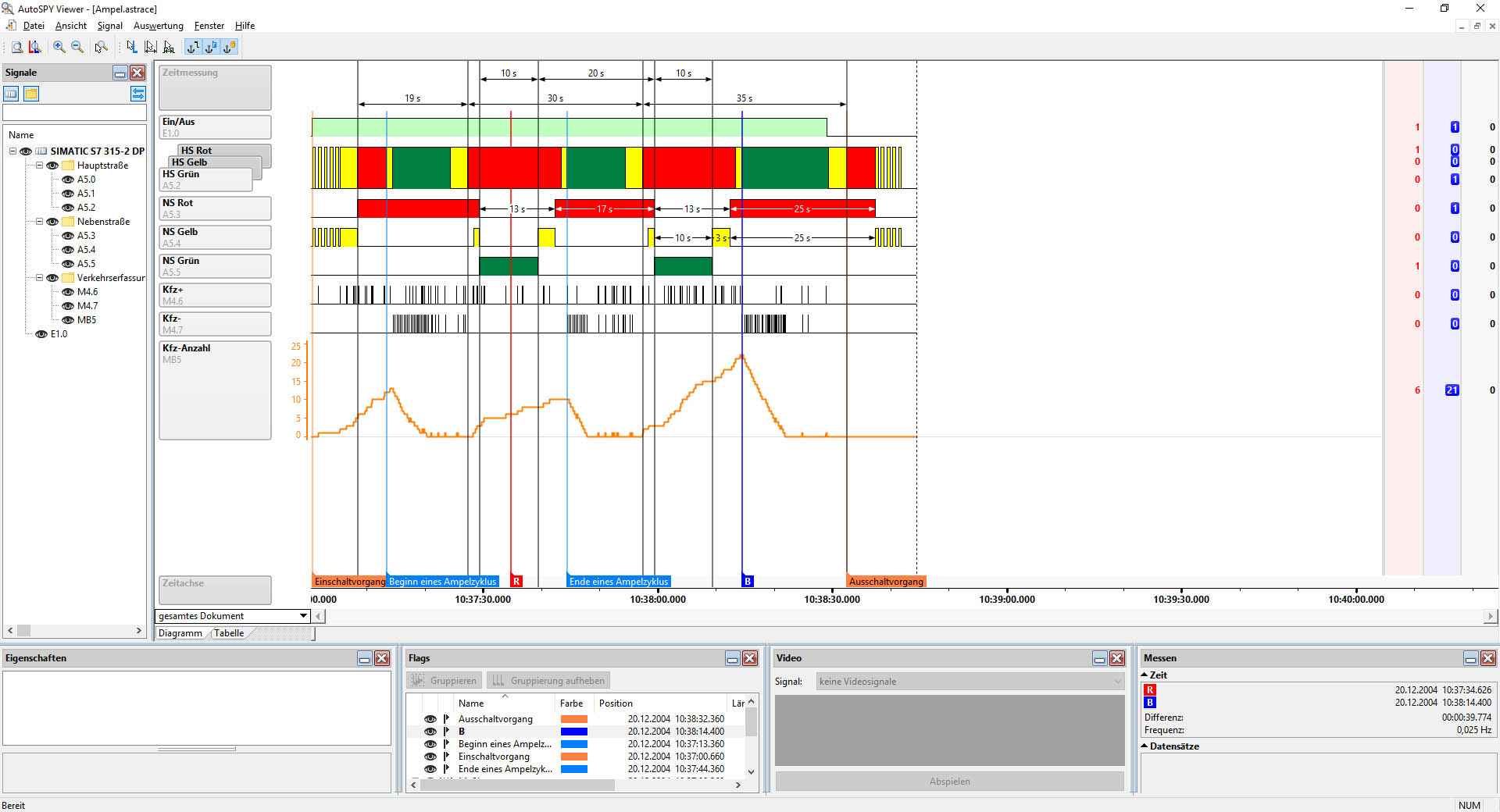Collapse the Hauptstraße folder node

(39, 166)
